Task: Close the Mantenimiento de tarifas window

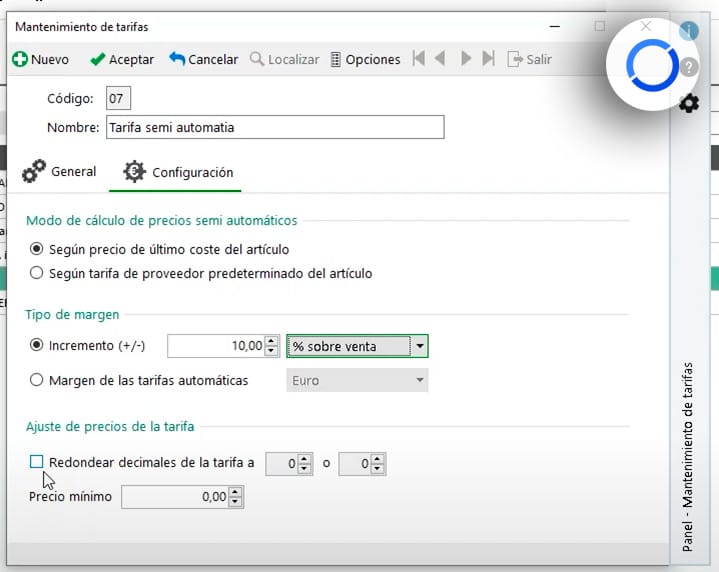Action: pyautogui.click(x=646, y=26)
